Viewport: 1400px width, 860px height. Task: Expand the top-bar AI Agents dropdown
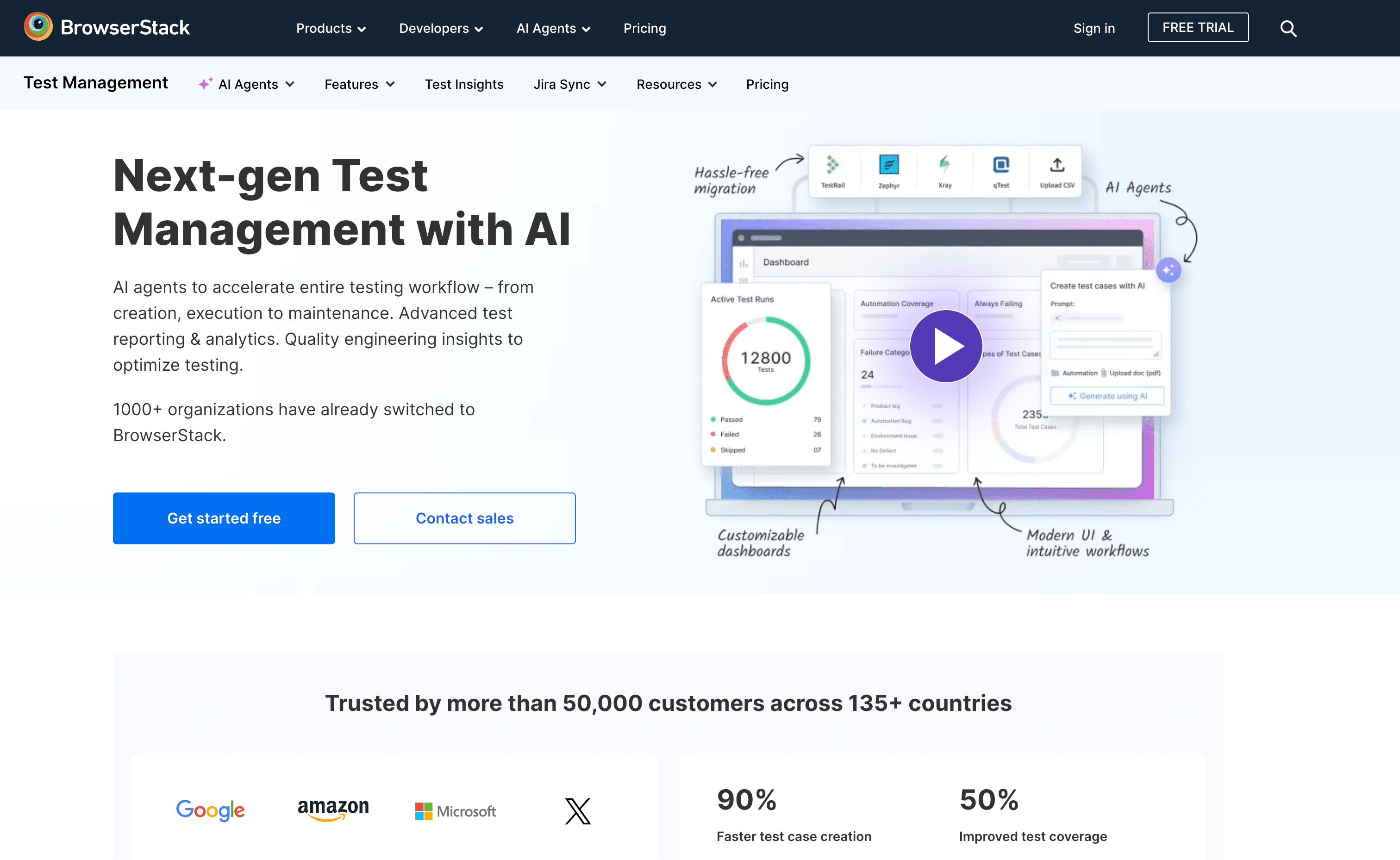(x=553, y=28)
